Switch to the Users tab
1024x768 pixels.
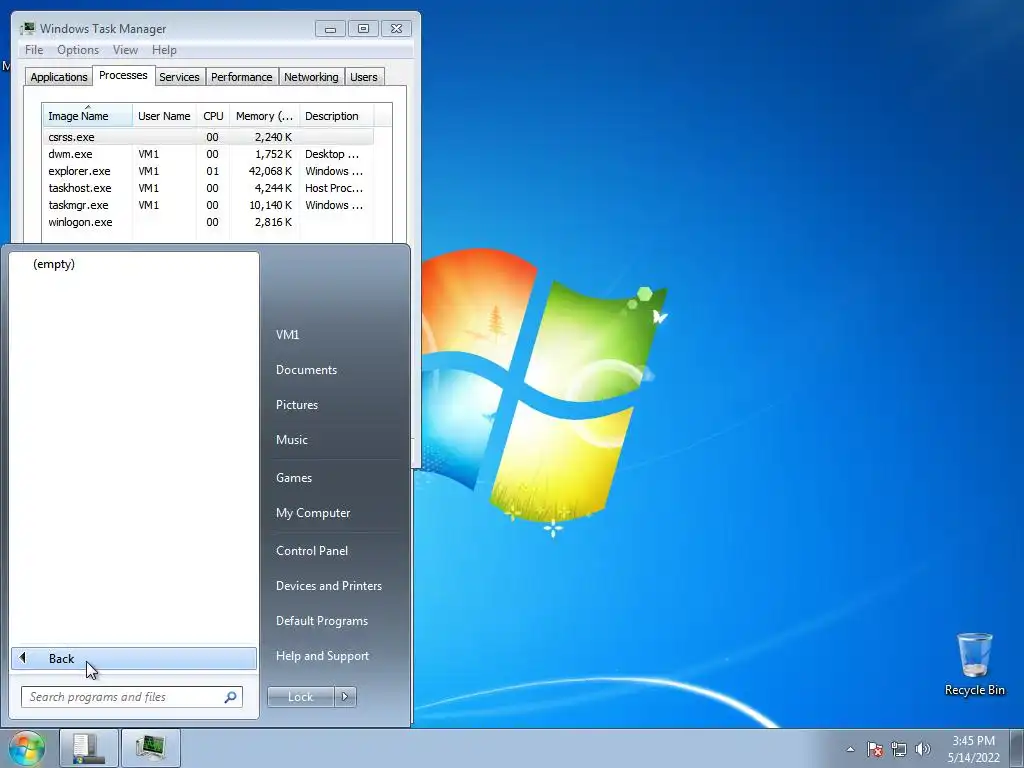point(364,77)
